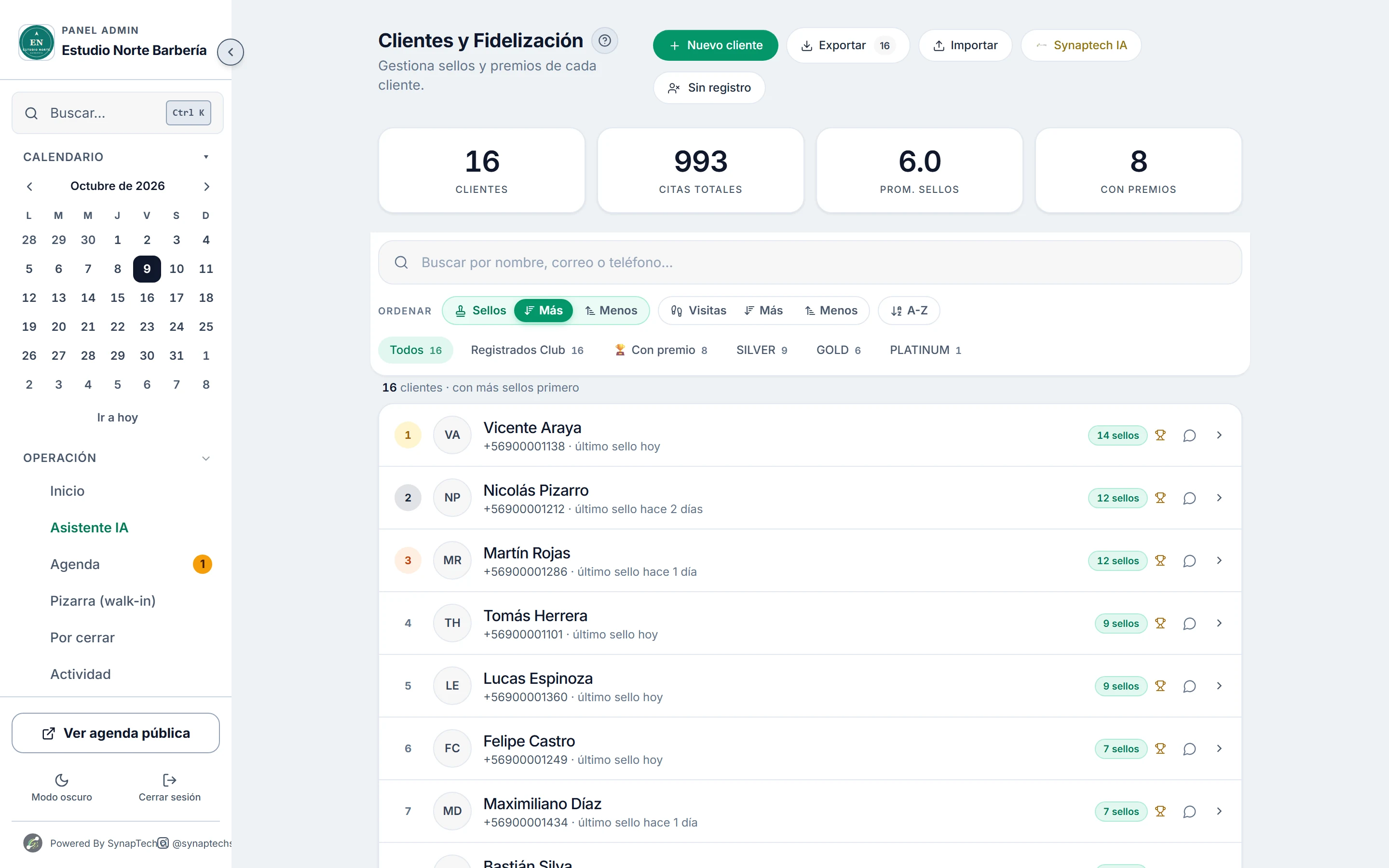Click the trophy icon for Lucas Espinoza
This screenshot has width=1389, height=868.
click(x=1160, y=685)
